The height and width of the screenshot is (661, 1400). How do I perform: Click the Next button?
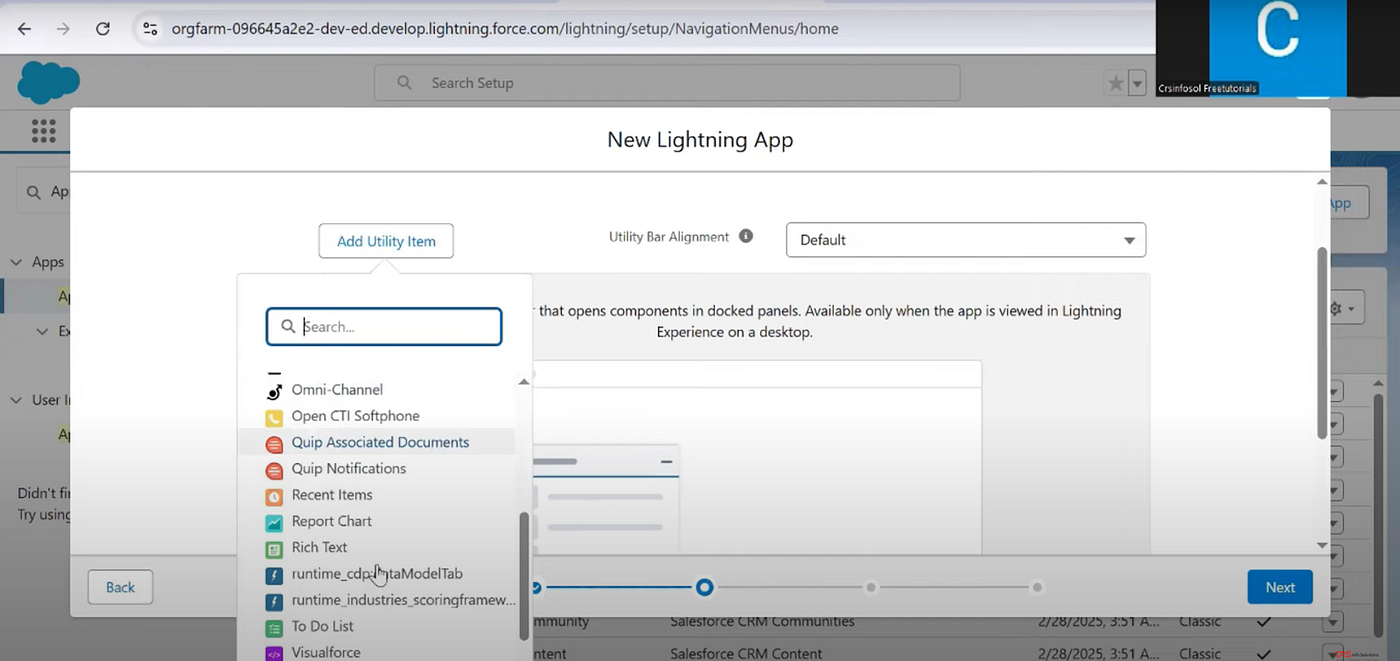1280,587
